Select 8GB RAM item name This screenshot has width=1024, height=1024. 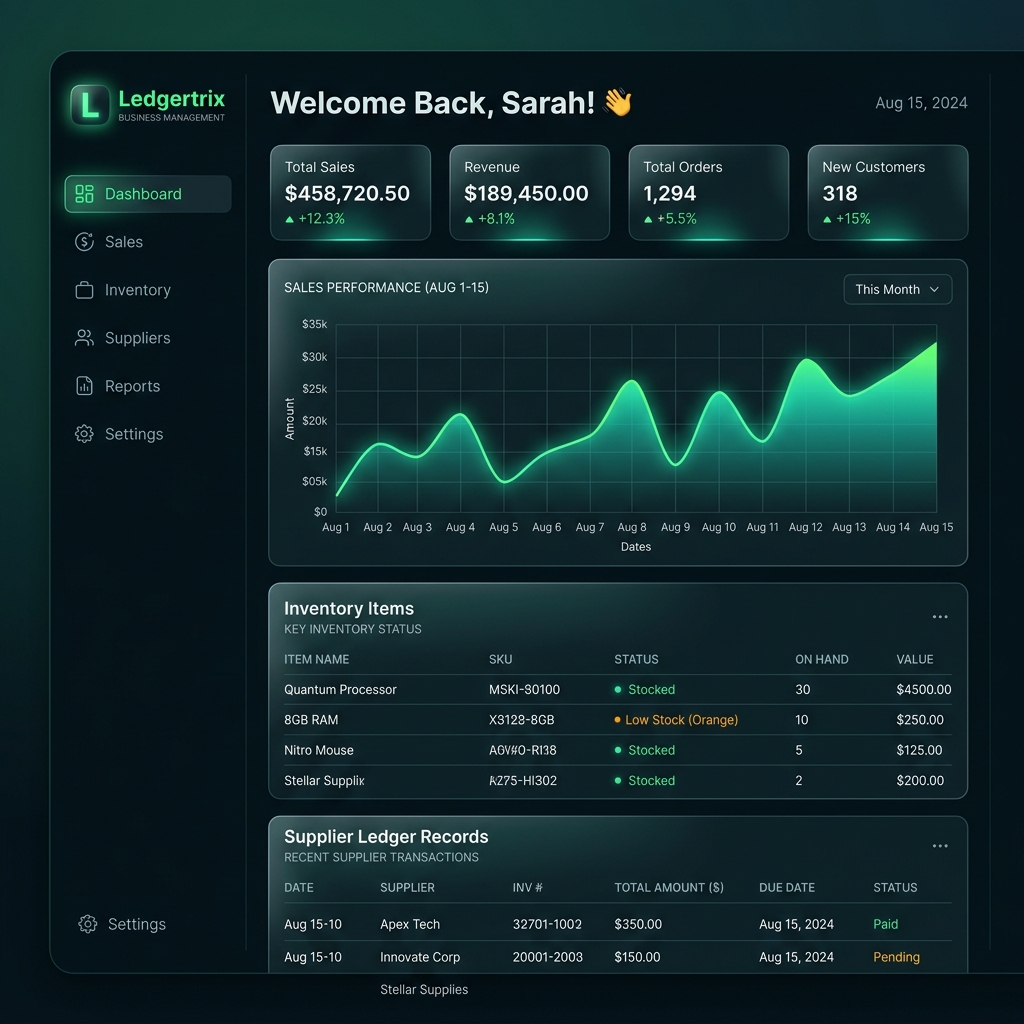pyautogui.click(x=311, y=720)
